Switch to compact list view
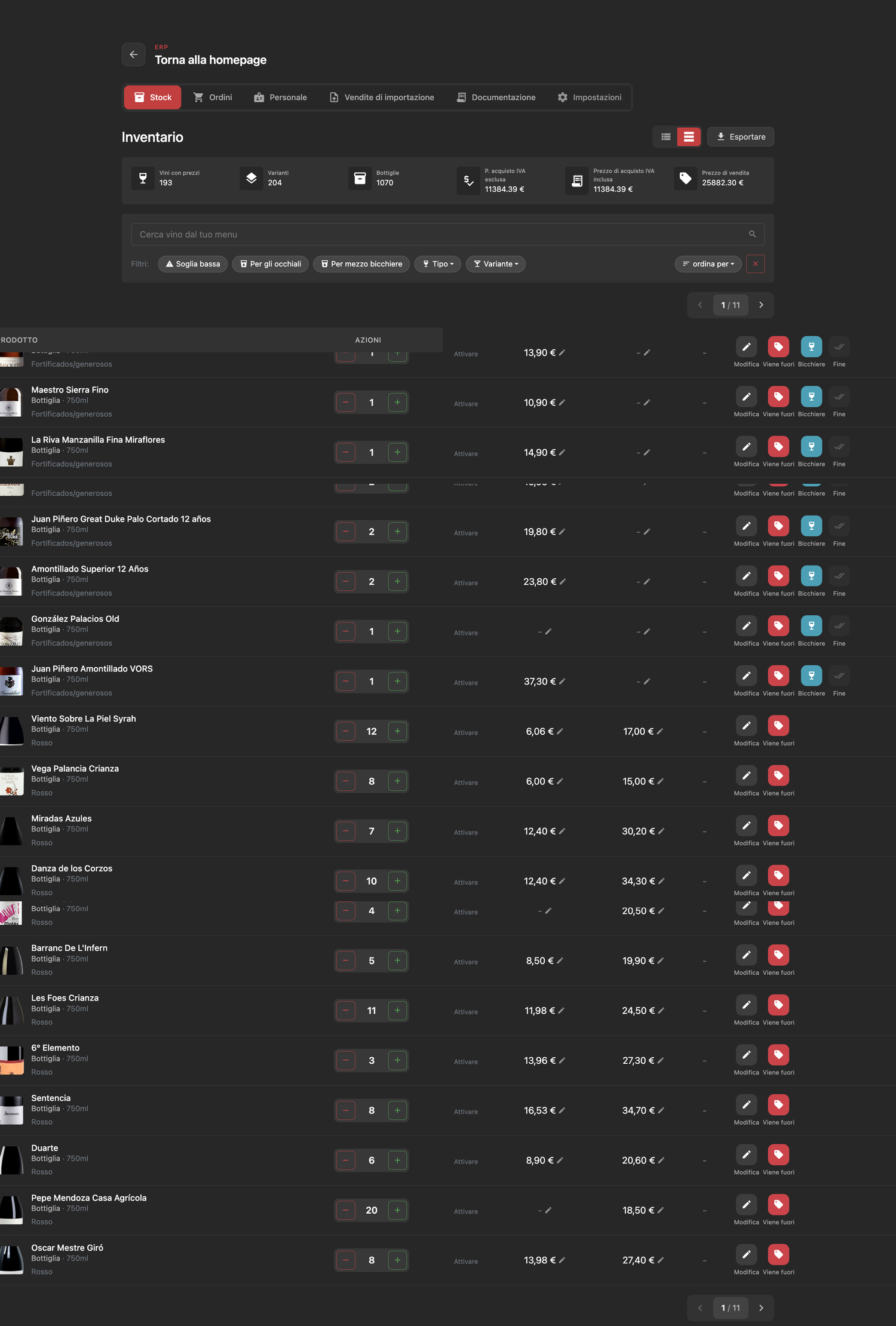Screen dimensions: 896x1326 point(665,137)
